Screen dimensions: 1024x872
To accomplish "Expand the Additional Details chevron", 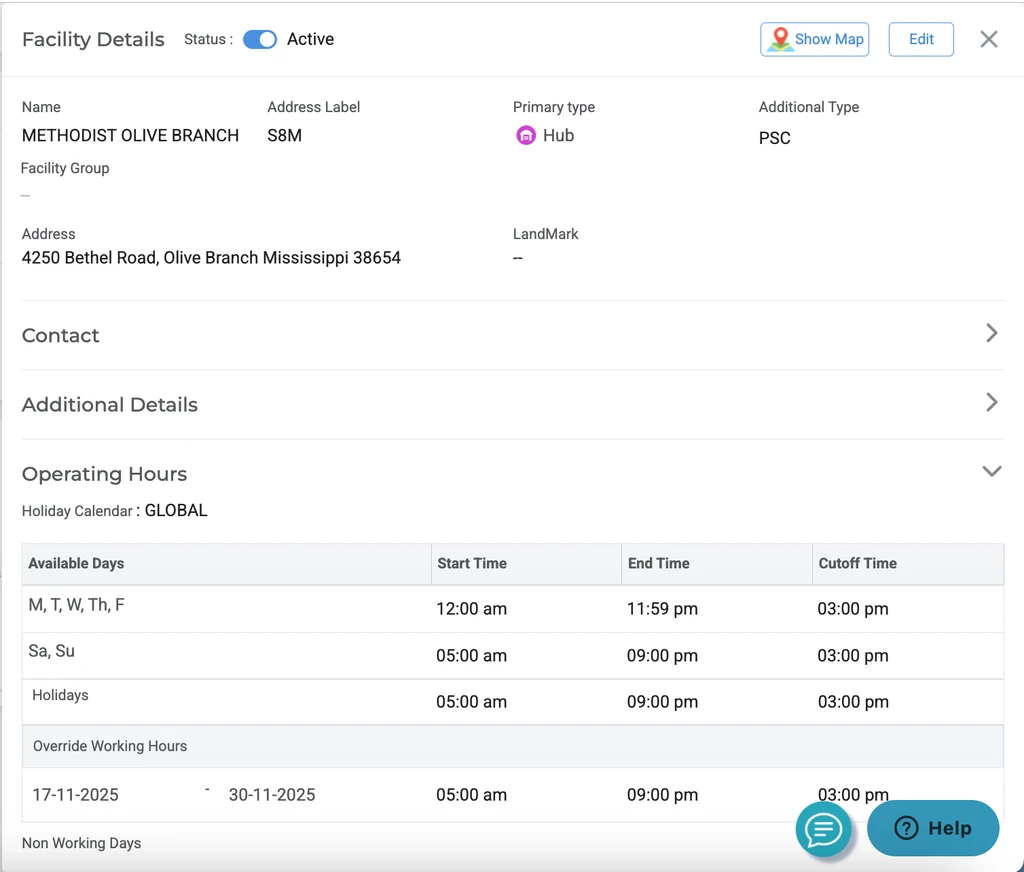I will click(x=991, y=402).
